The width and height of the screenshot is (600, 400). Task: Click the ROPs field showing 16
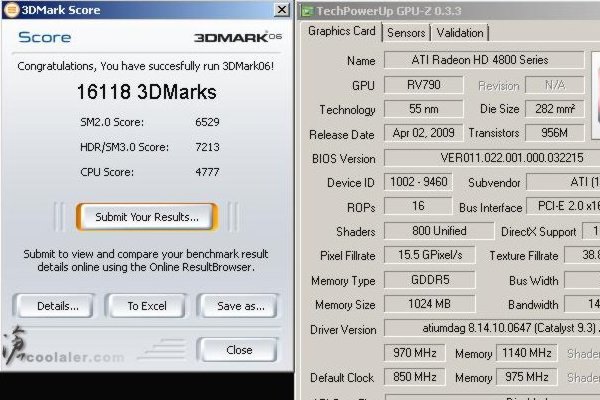418,206
